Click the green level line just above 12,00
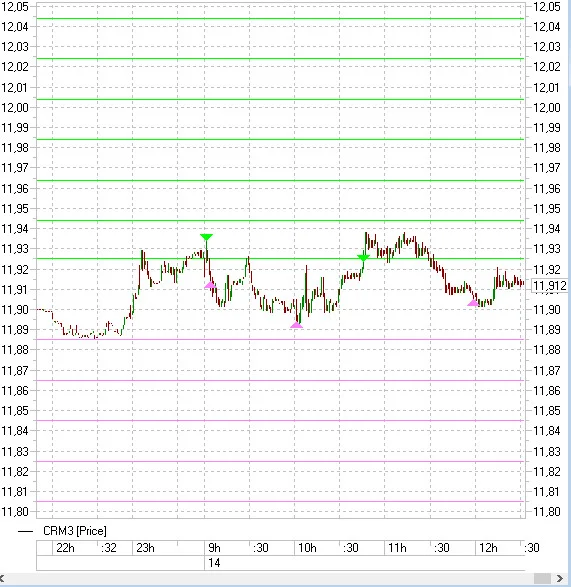Viewport: 571px width, 587px height. [x=280, y=99]
